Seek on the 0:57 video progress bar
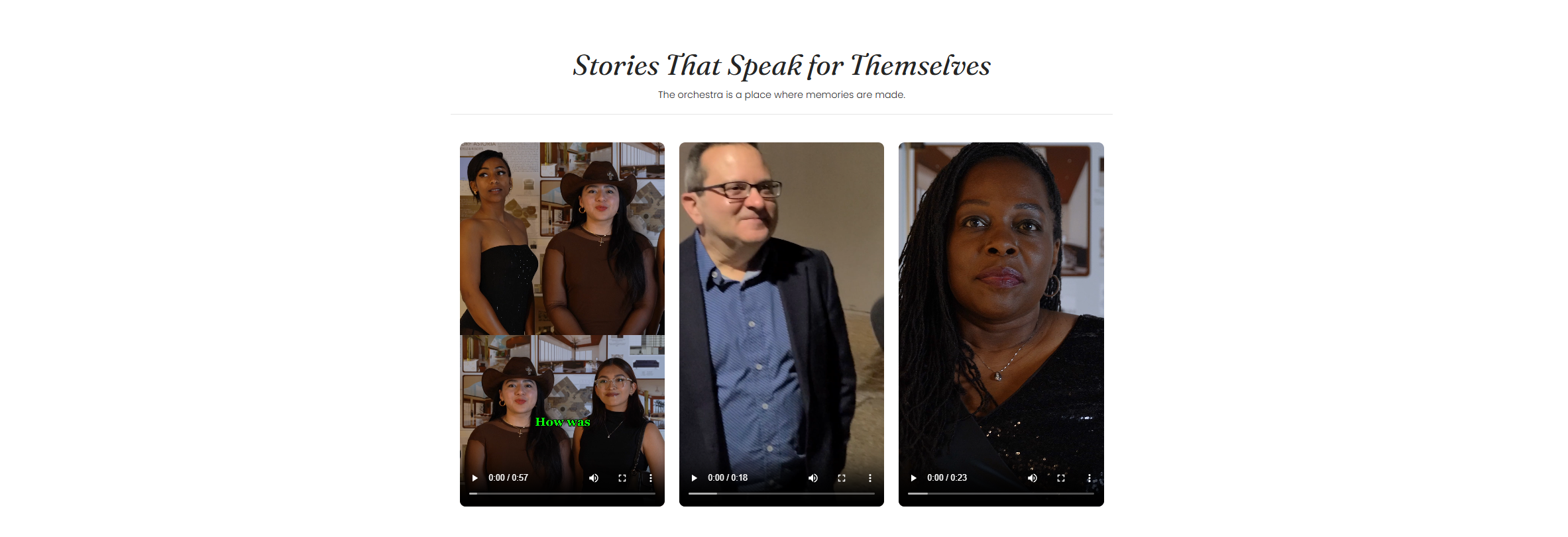 (x=562, y=493)
